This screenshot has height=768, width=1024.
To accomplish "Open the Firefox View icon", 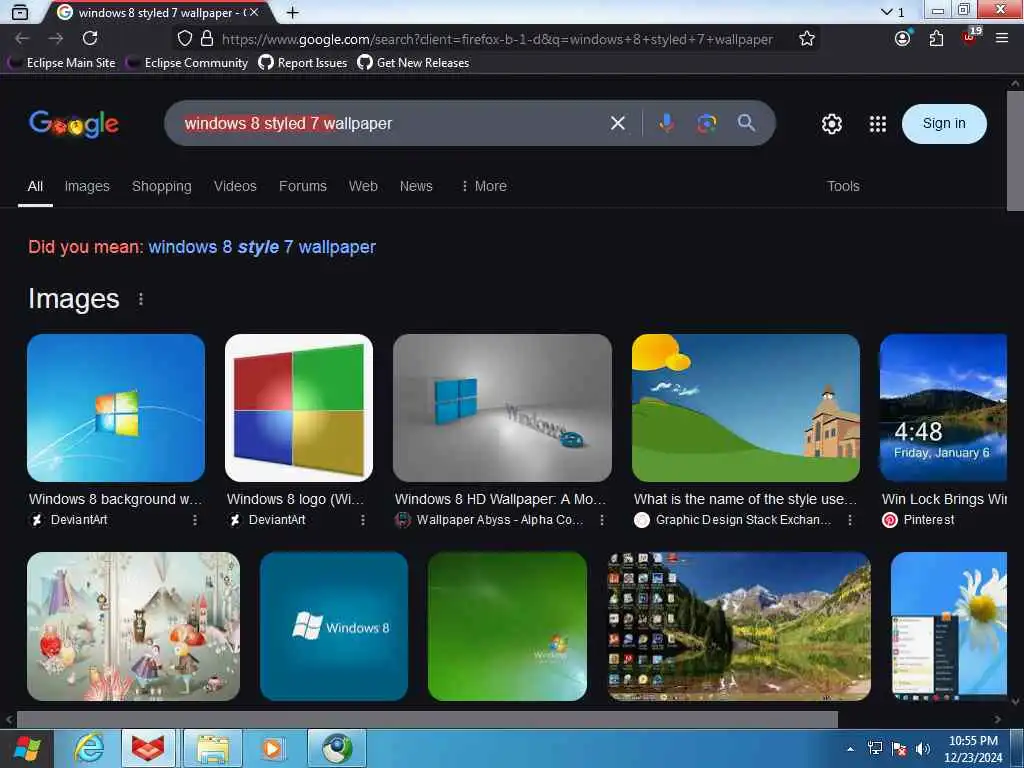I will tap(20, 12).
